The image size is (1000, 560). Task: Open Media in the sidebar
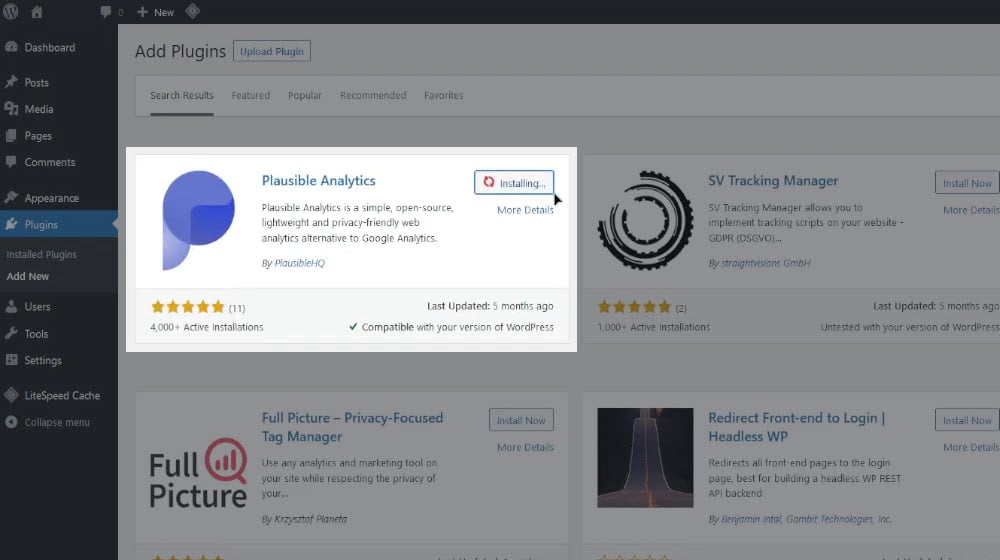pos(39,109)
